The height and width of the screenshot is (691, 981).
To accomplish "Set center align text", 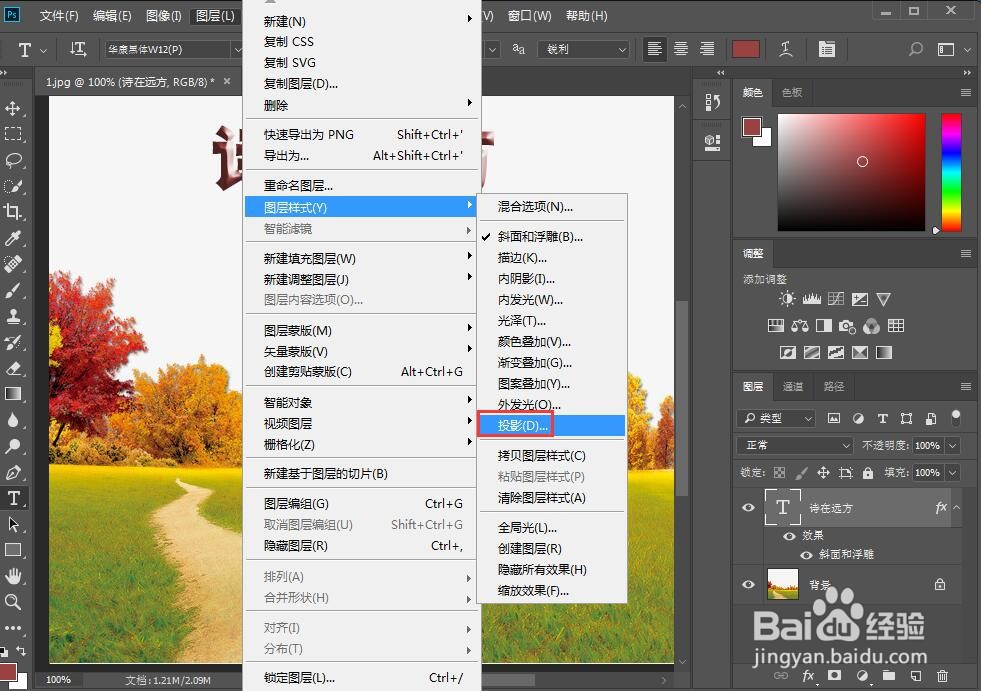I will 681,49.
